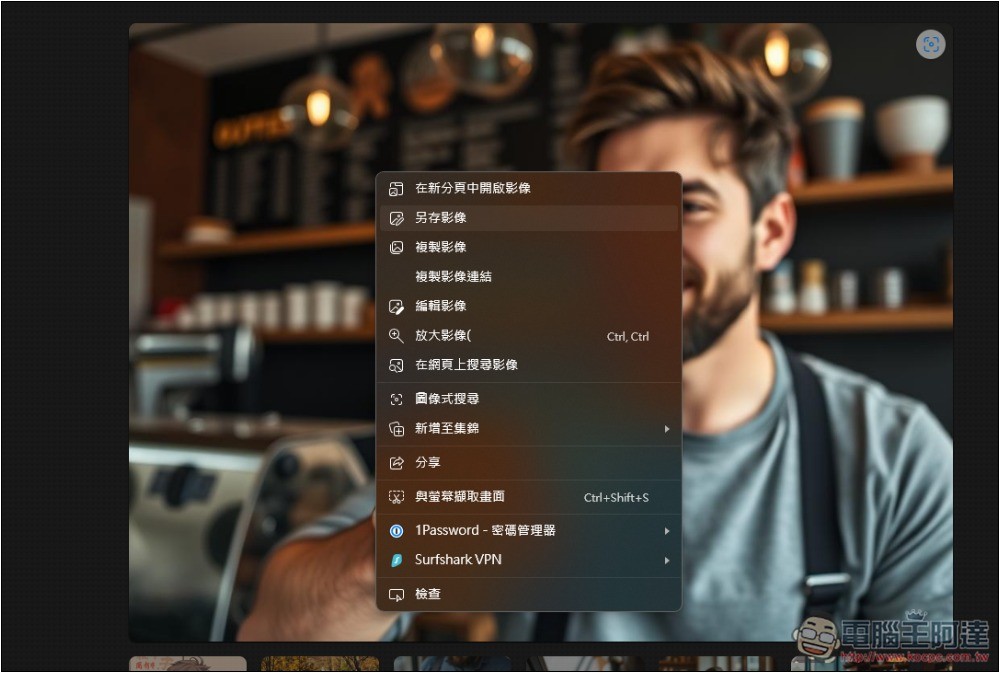Image resolution: width=1000 pixels, height=673 pixels.
Task: Click the Save image as icon
Action: [396, 218]
